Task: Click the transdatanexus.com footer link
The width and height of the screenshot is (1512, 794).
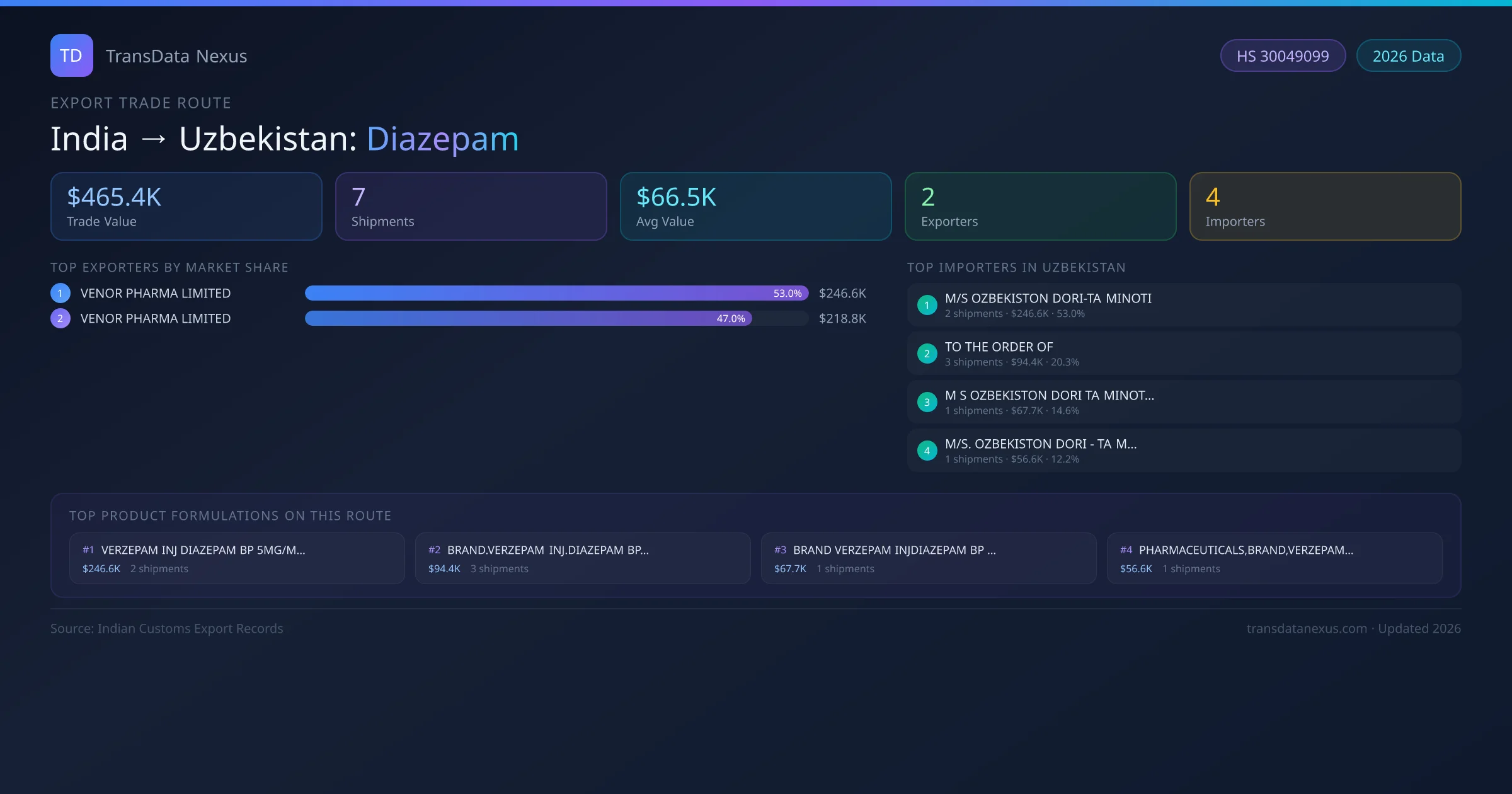Action: [1307, 628]
